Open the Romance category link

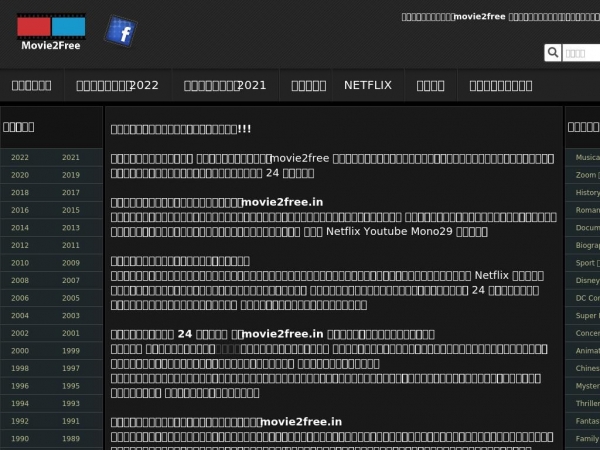click(587, 210)
